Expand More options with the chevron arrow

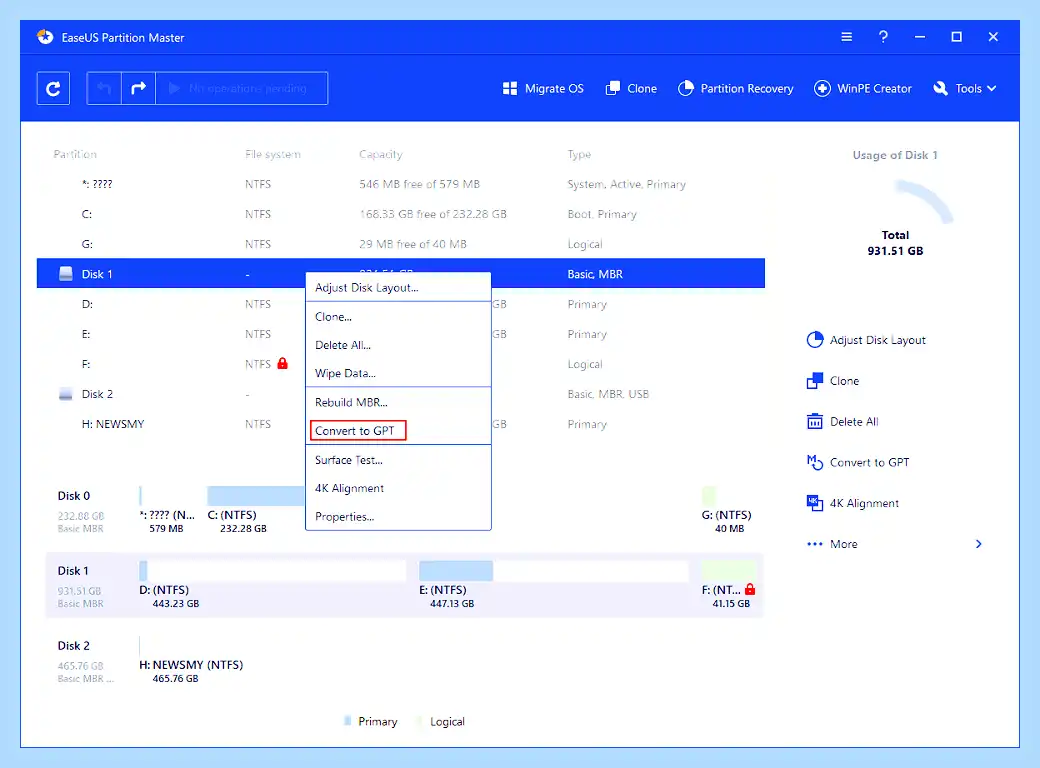[979, 544]
